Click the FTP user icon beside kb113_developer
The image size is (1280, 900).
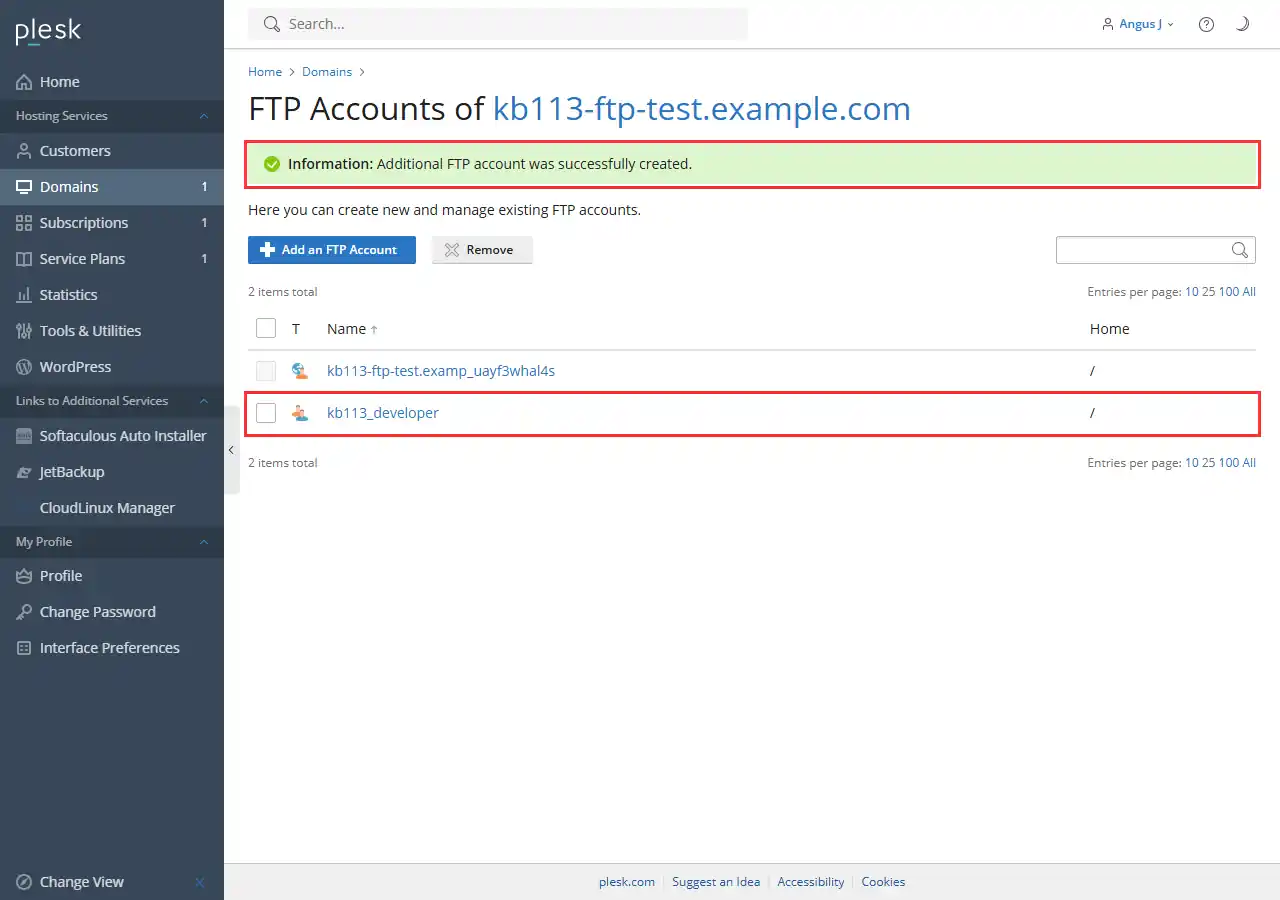[x=300, y=413]
